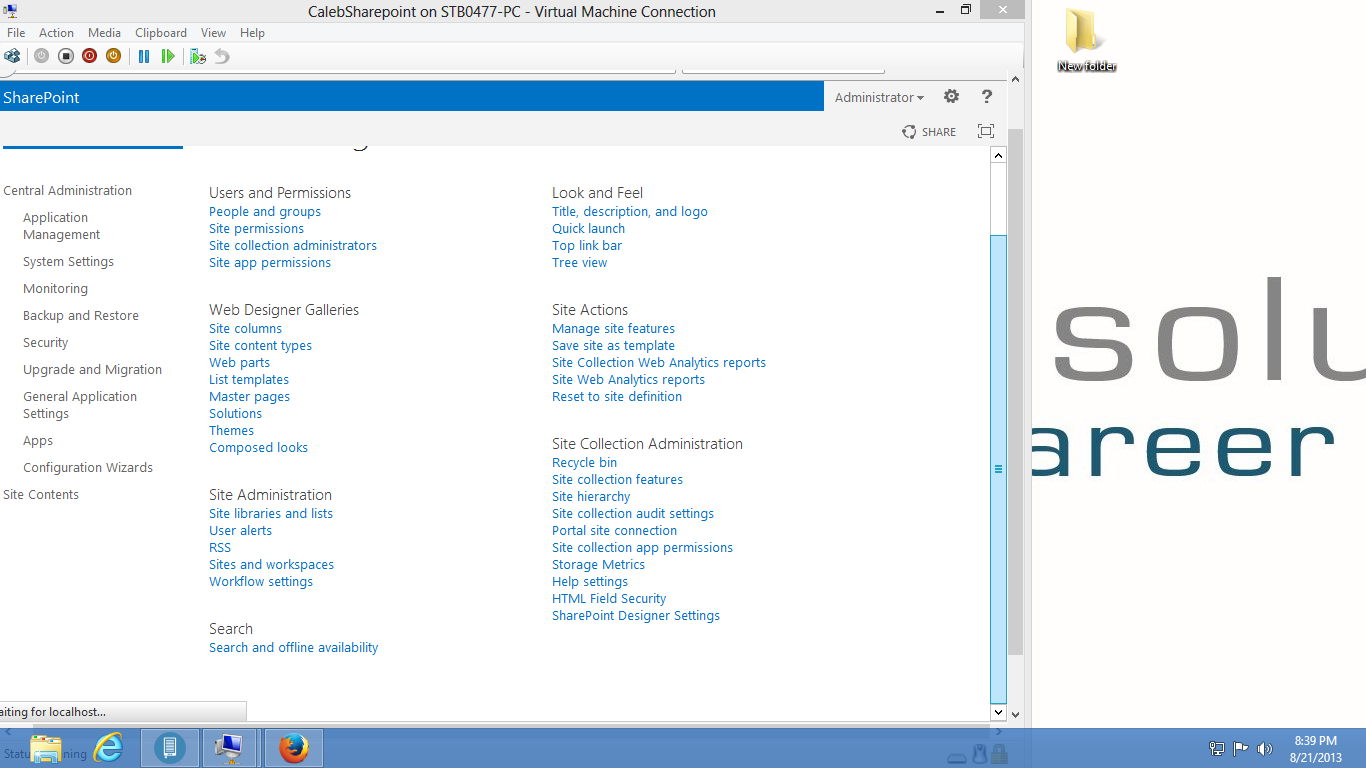The height and width of the screenshot is (768, 1366).
Task: Click the red Shut Down button
Action: click(89, 57)
